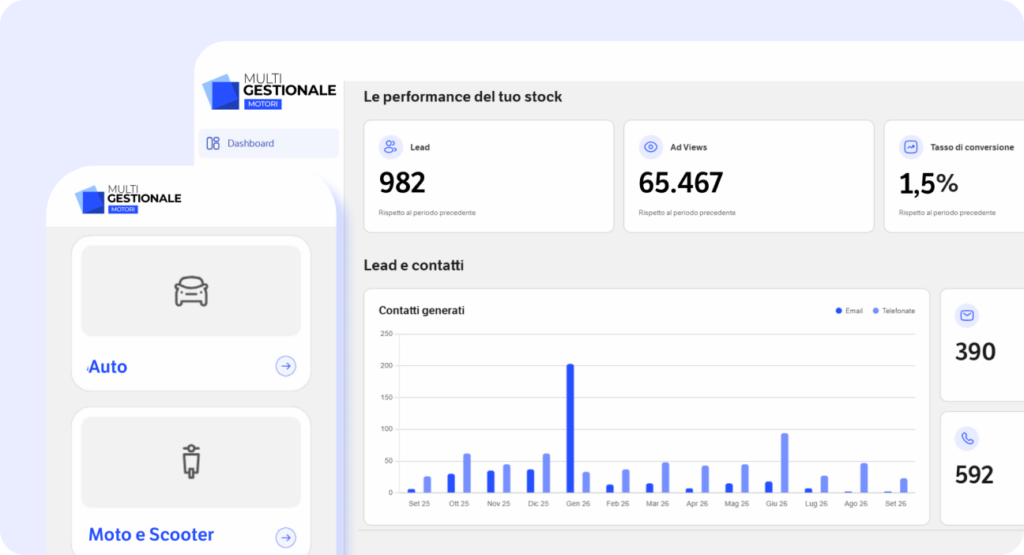Click the 'Lead e contatti' heading

point(413,265)
